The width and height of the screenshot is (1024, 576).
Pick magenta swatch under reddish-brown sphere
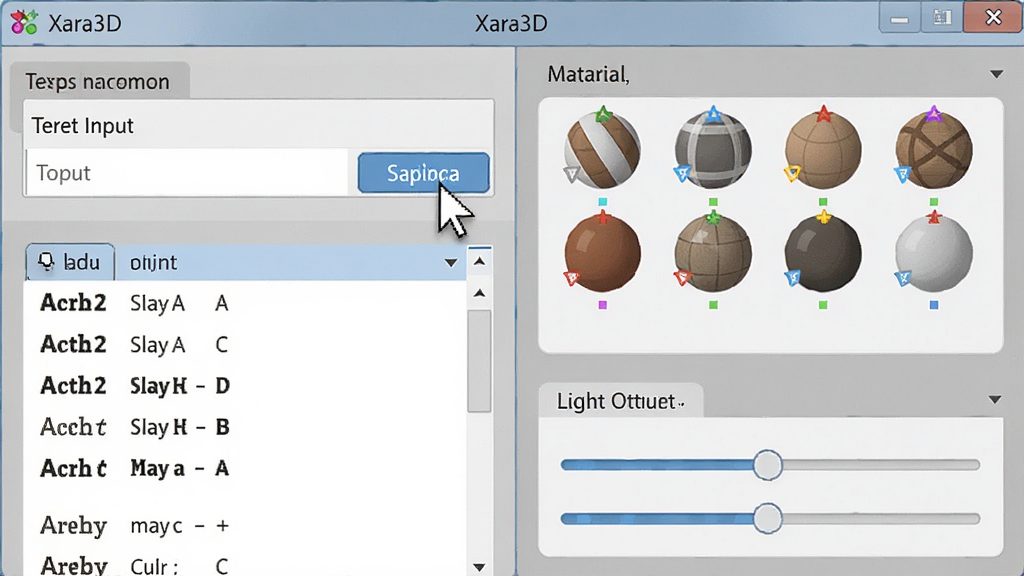pos(603,305)
